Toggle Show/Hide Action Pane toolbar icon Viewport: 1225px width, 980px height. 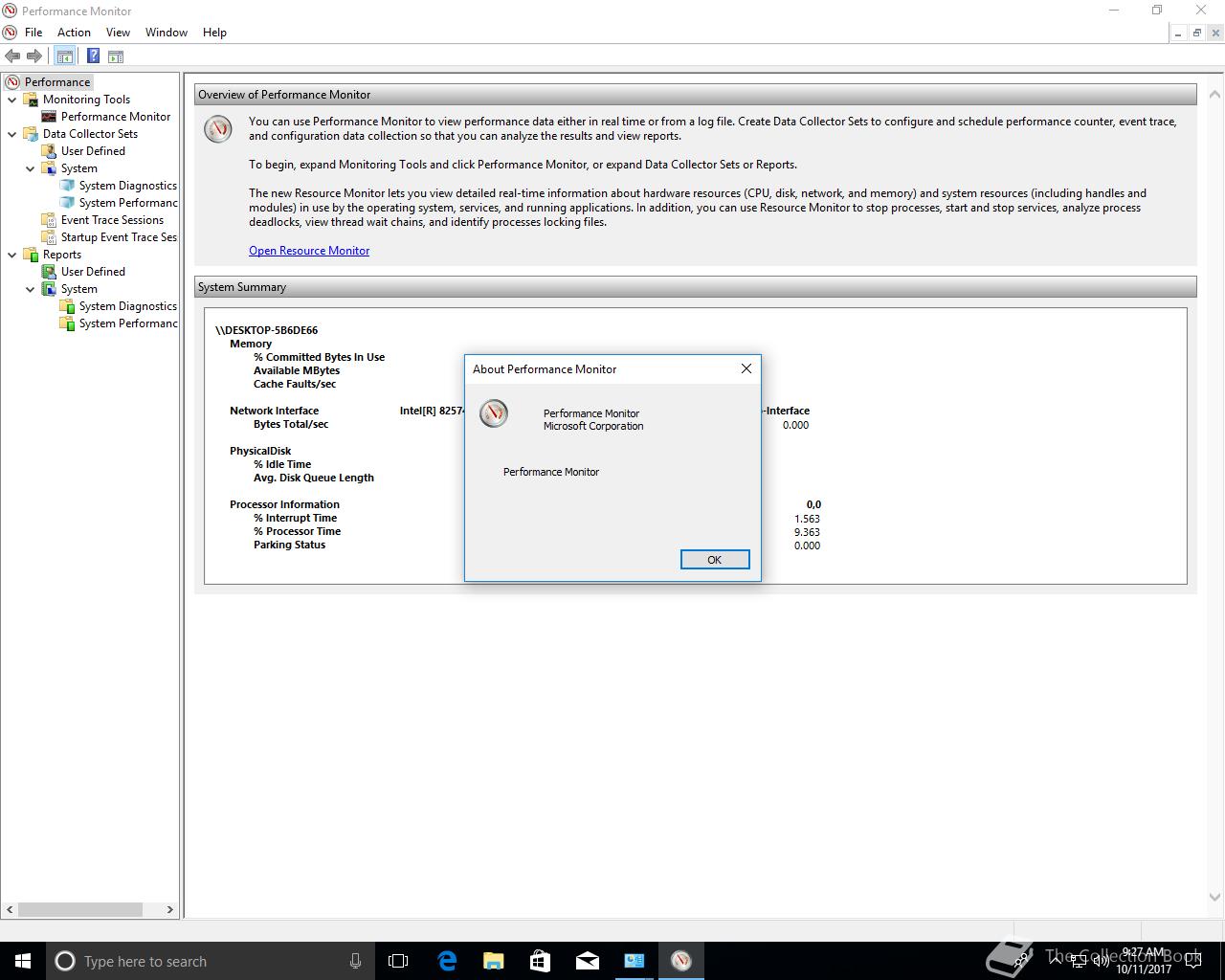click(116, 56)
